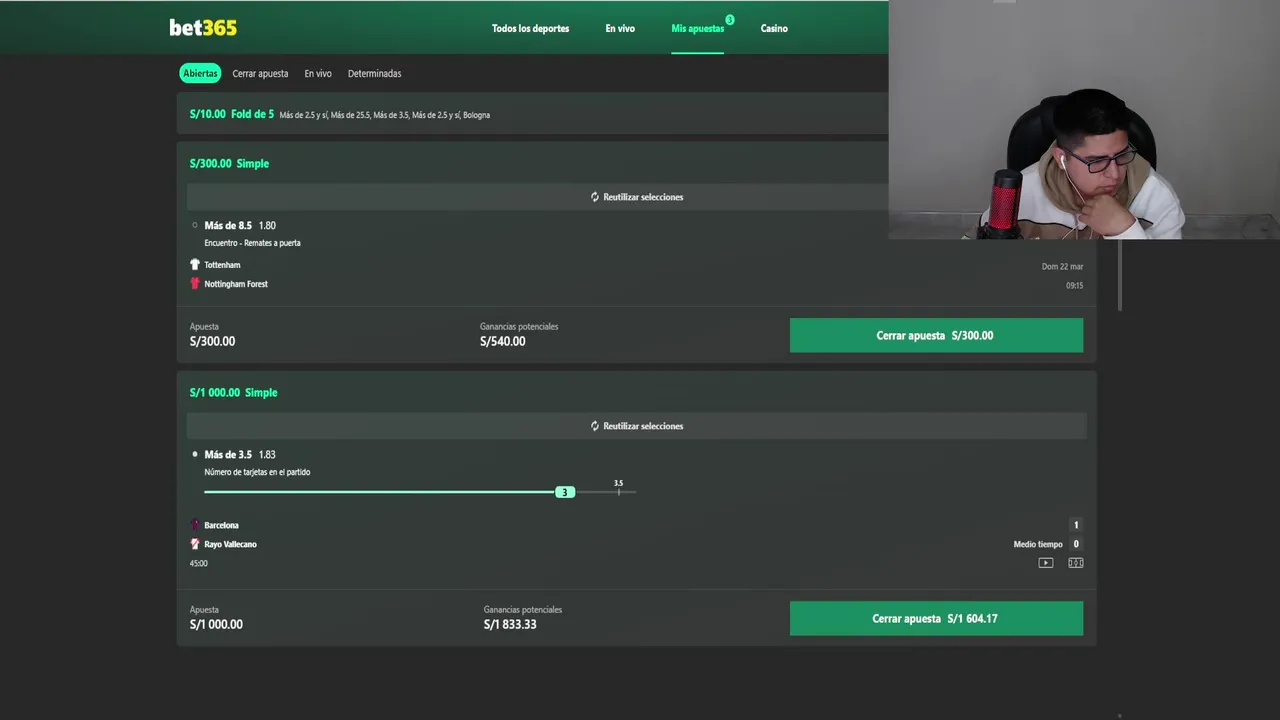Collapse the S/300.00 Simple bet header
The image size is (1280, 720).
click(x=229, y=163)
